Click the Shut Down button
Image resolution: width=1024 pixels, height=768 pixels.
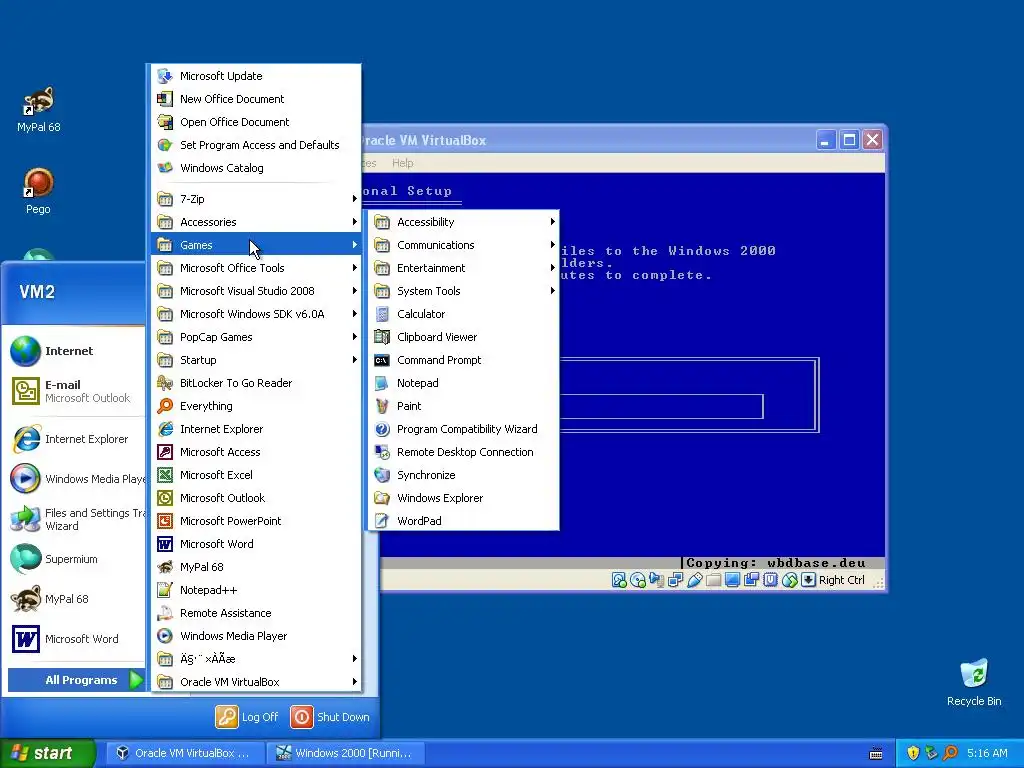pos(330,716)
